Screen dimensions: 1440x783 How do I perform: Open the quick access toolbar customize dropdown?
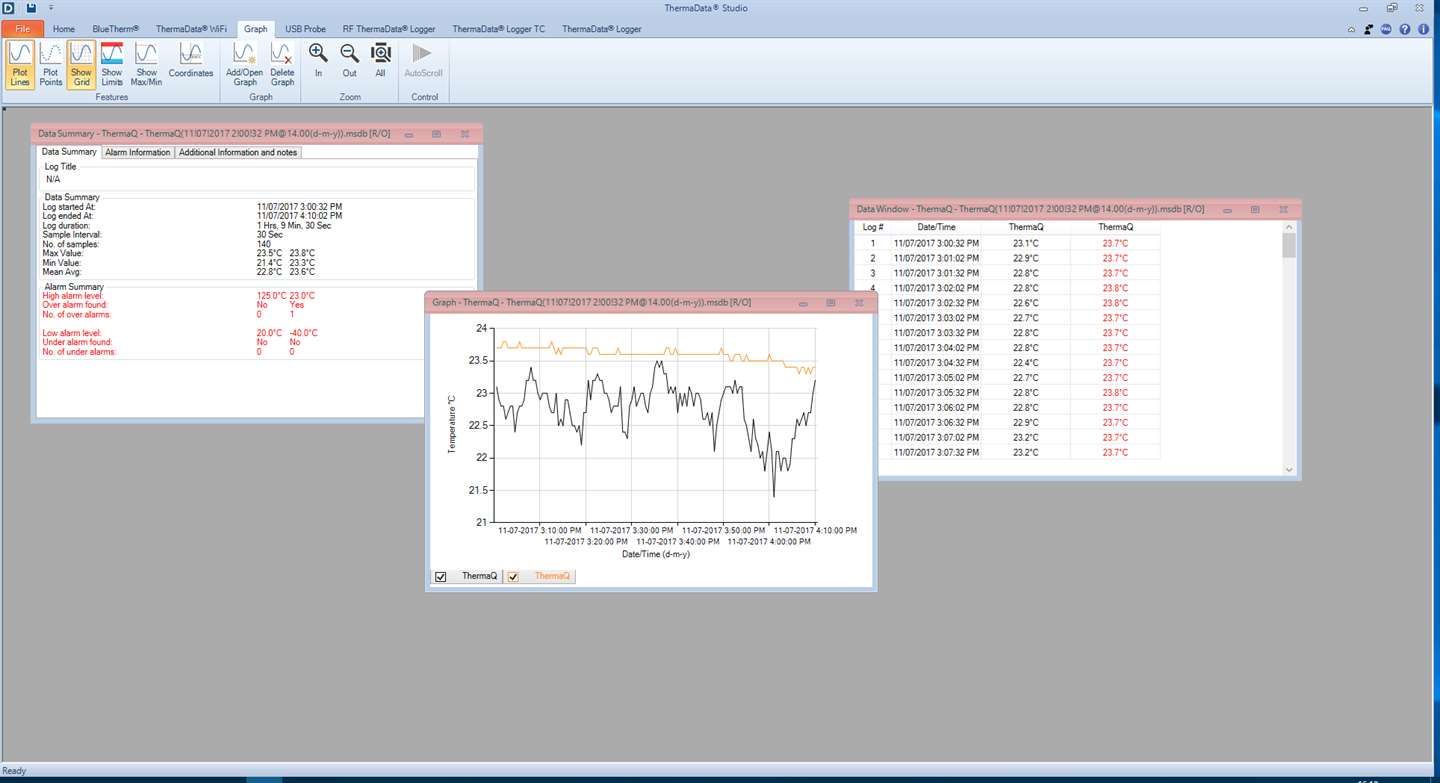51,8
